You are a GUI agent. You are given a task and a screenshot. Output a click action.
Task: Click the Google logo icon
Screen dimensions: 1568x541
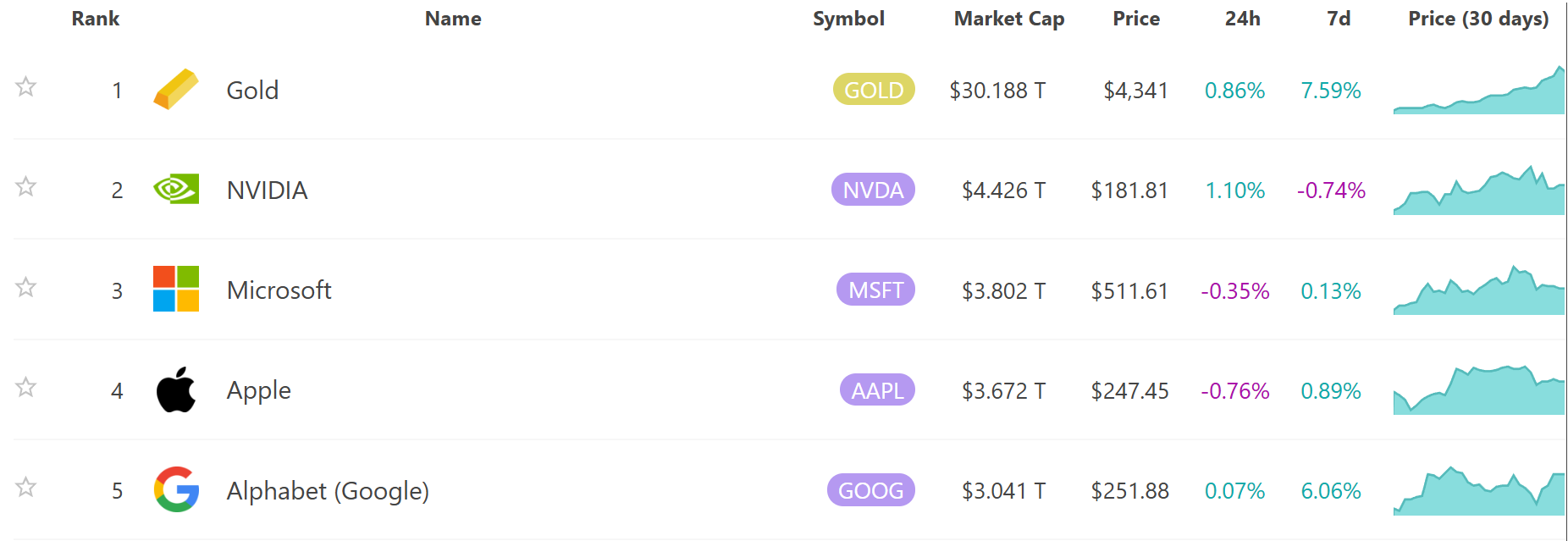pos(176,489)
